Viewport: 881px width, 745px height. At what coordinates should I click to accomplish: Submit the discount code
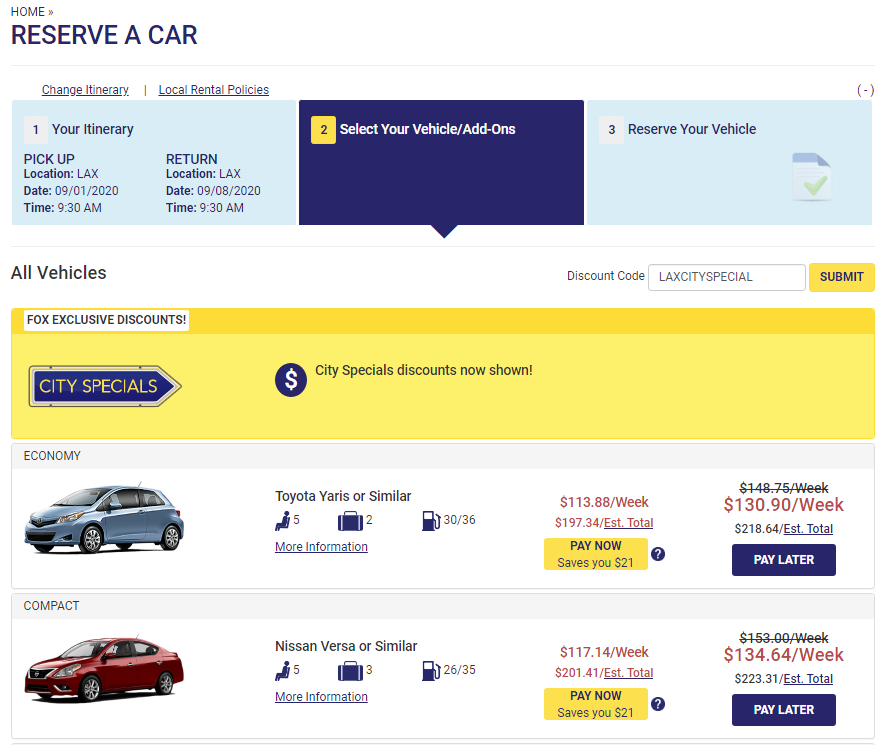point(841,277)
